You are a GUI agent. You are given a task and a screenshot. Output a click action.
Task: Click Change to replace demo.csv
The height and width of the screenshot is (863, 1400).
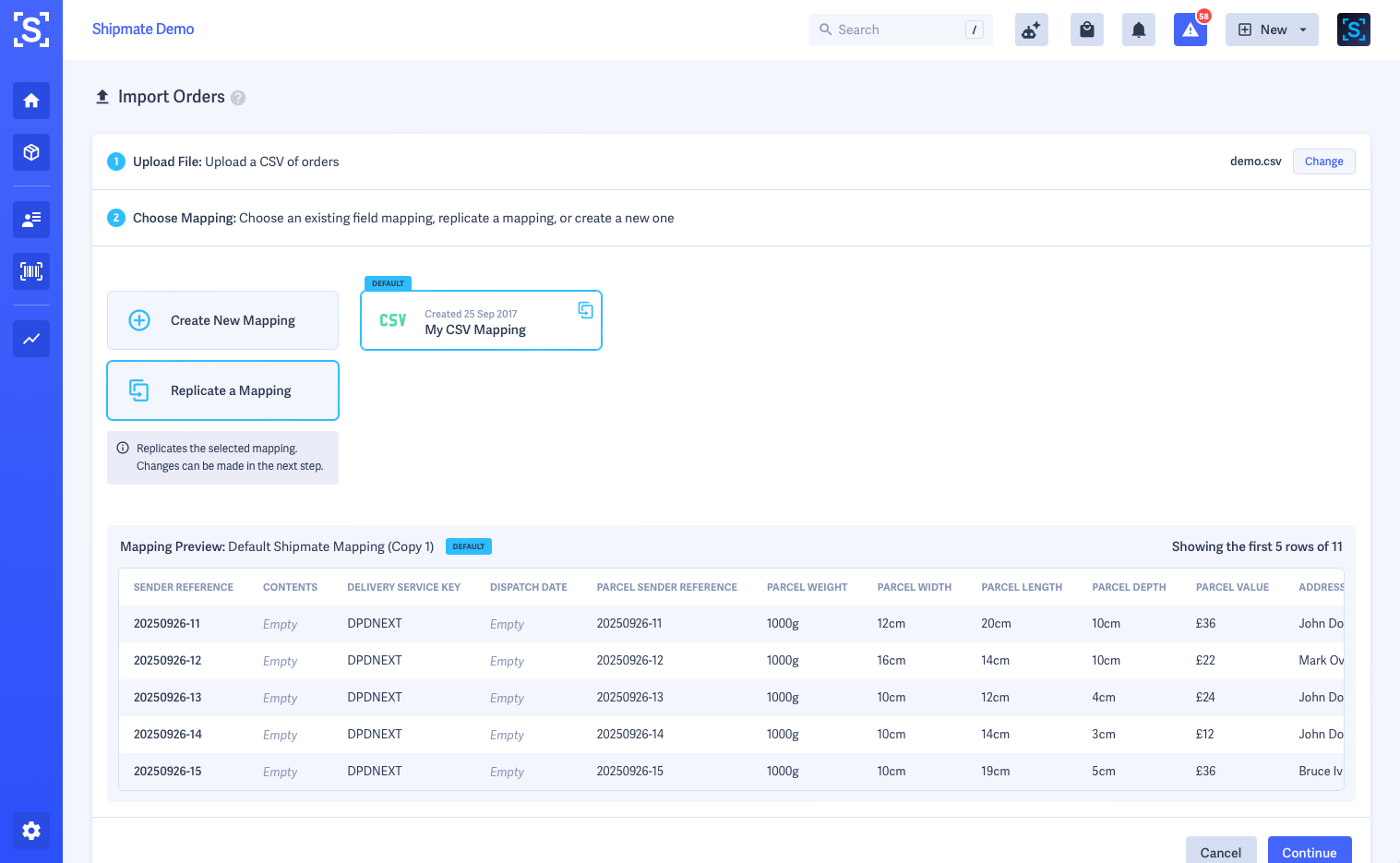(1323, 162)
